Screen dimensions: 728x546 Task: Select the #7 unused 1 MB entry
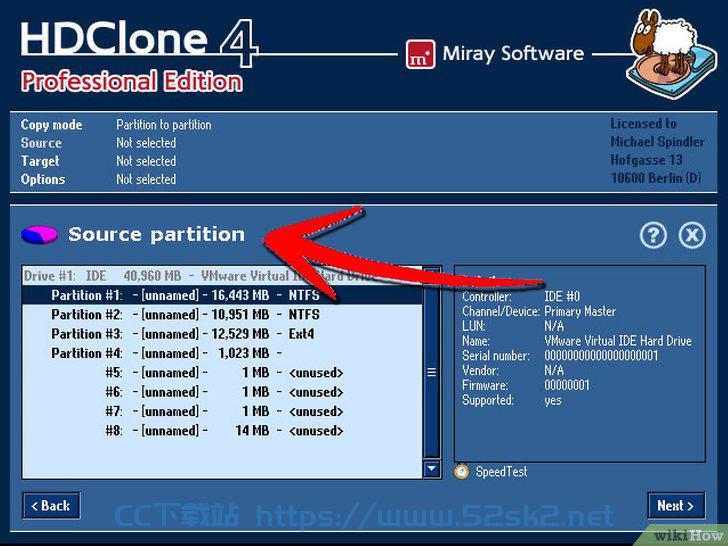pyautogui.click(x=222, y=411)
